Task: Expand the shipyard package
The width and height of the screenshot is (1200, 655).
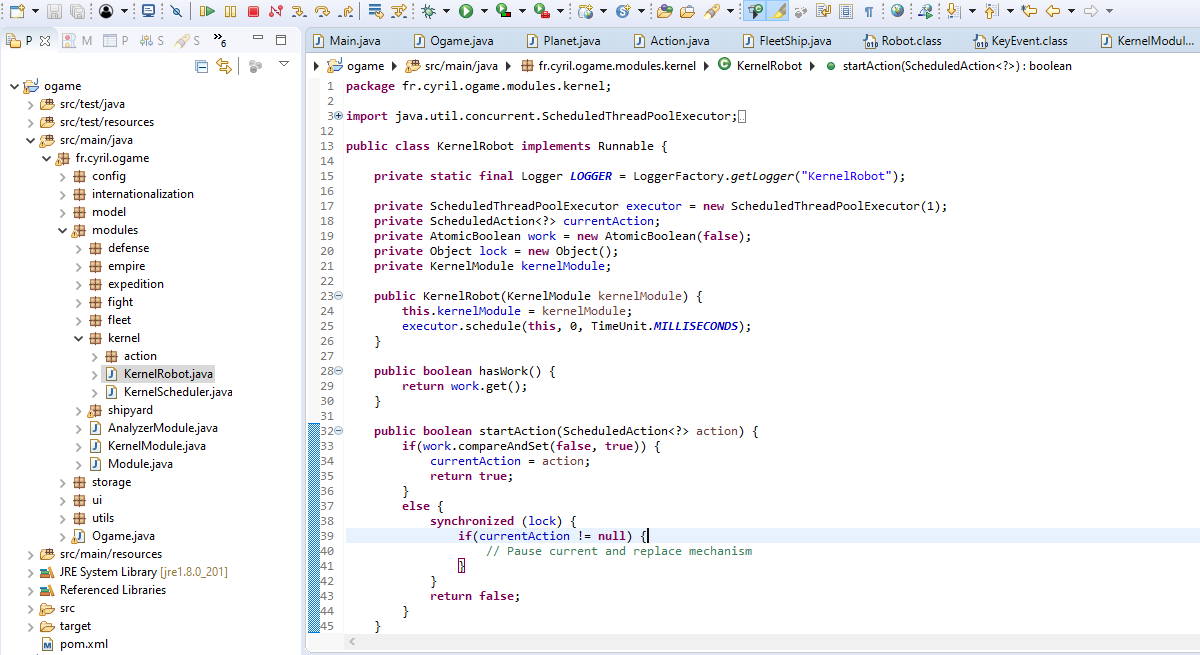Action: coord(79,410)
